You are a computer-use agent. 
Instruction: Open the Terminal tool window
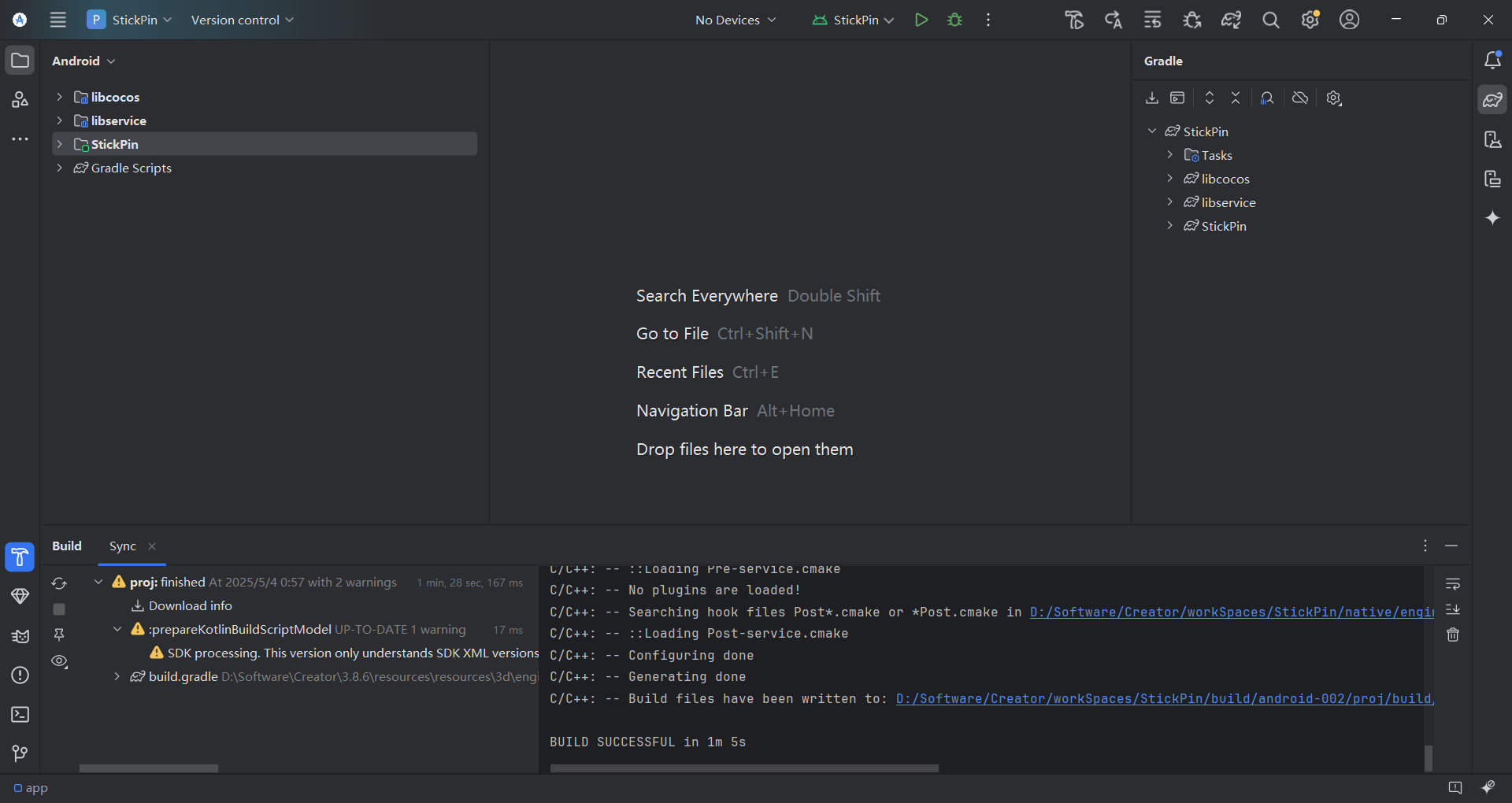click(20, 715)
